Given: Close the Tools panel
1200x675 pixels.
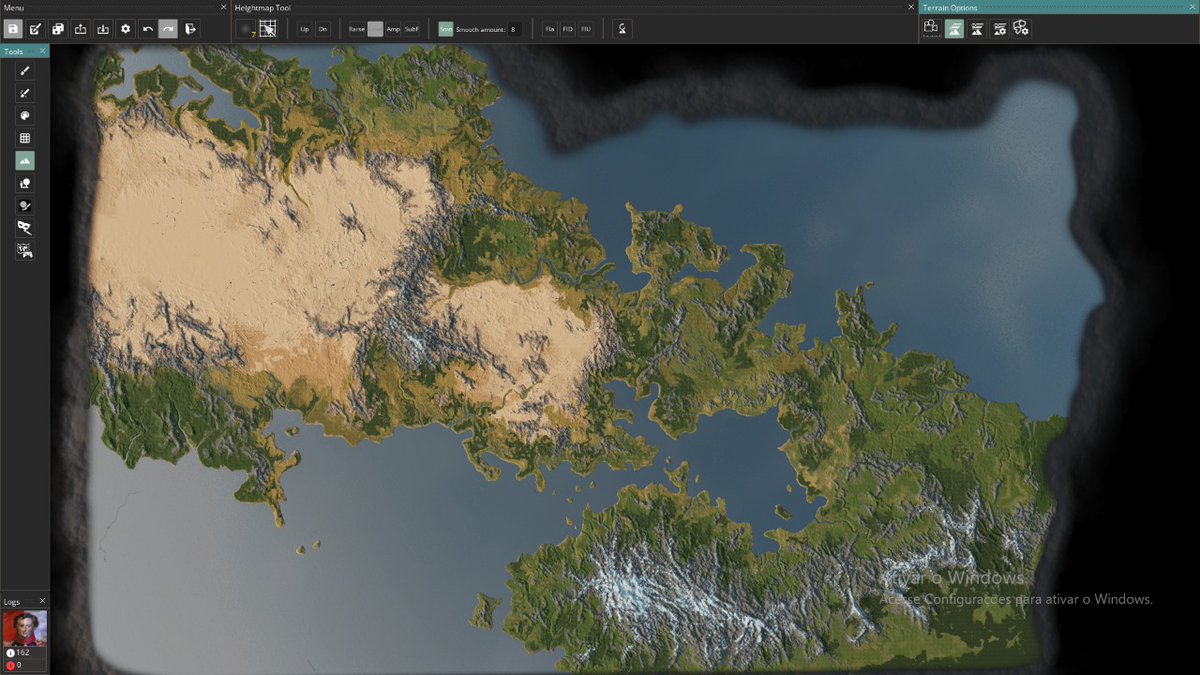Looking at the screenshot, I should click(x=42, y=51).
